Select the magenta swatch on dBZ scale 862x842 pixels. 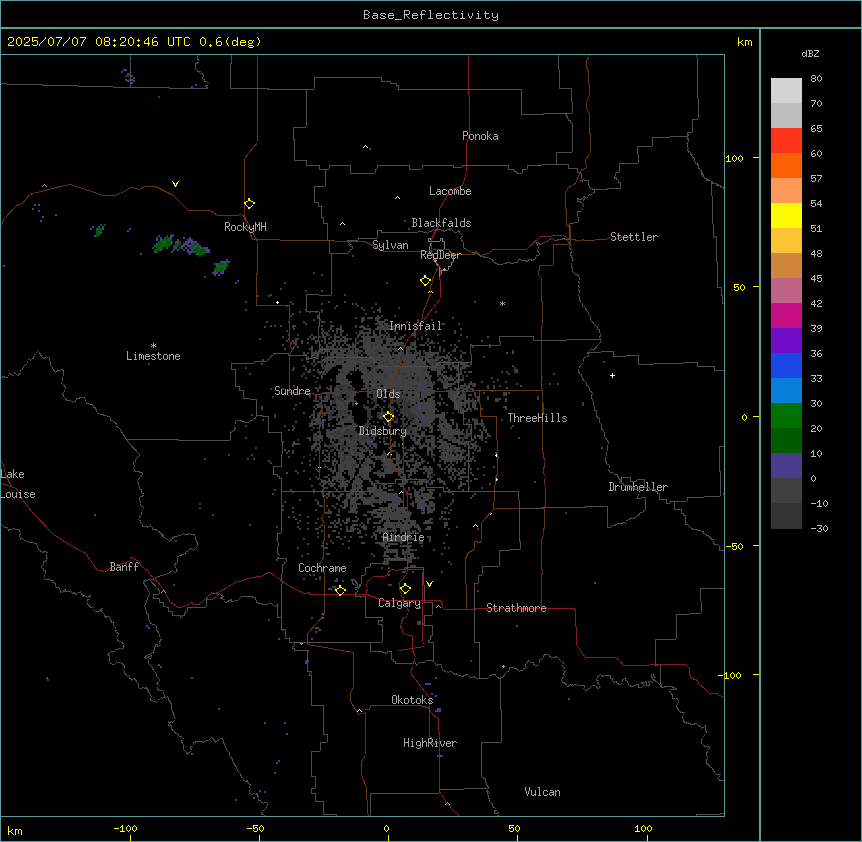click(x=786, y=315)
